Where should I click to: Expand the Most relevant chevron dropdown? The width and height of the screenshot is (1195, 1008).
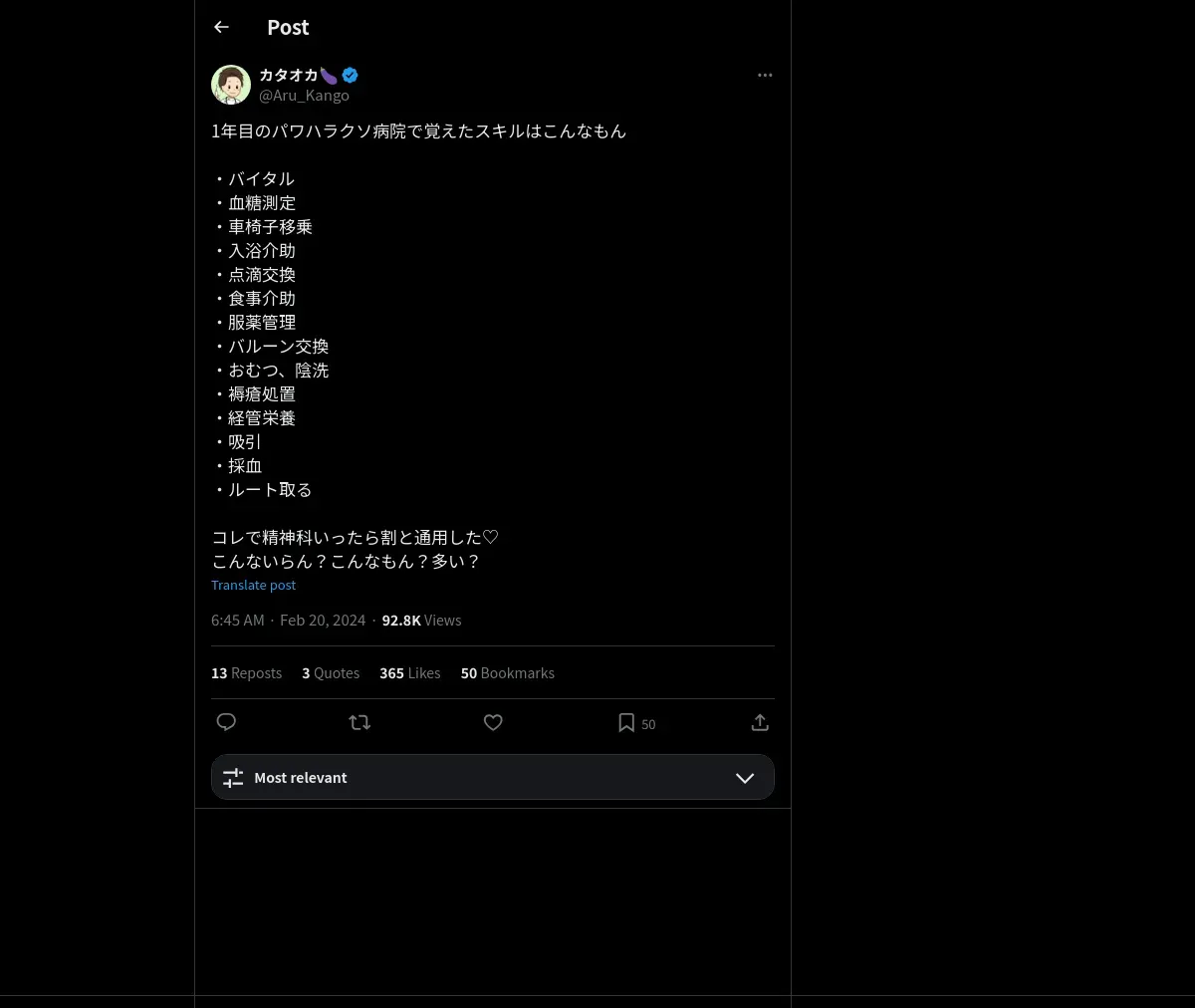coord(745,778)
